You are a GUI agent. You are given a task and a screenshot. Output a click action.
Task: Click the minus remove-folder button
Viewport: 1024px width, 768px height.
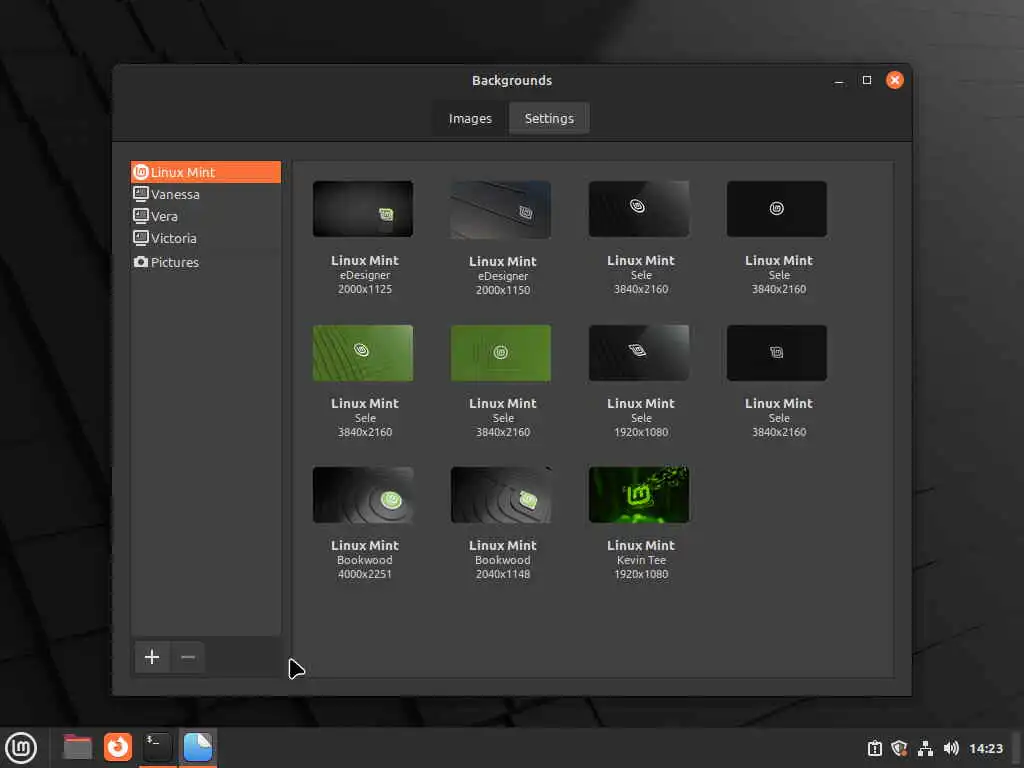[187, 657]
